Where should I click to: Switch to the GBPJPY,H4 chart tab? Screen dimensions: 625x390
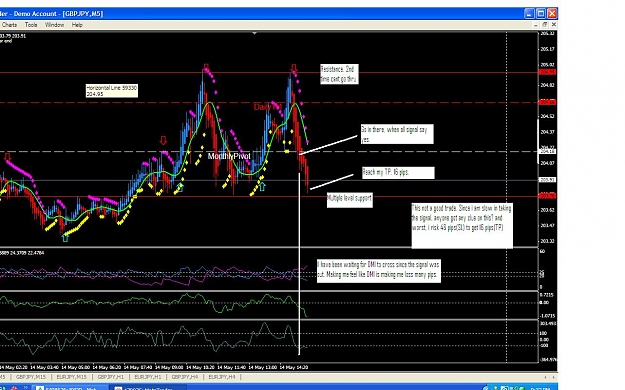pos(185,377)
